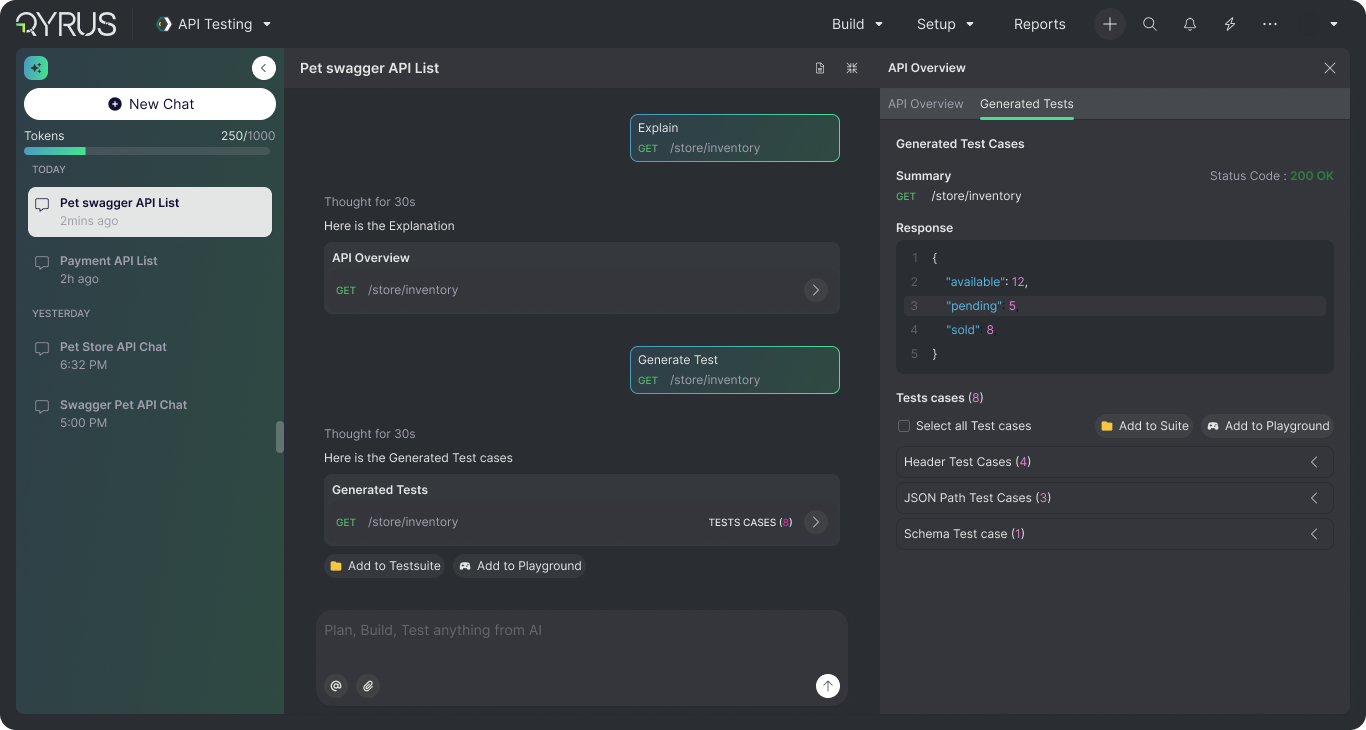Screen dimensions: 1366x730
Task: Collapse the chat sidebar
Action: (x=263, y=68)
